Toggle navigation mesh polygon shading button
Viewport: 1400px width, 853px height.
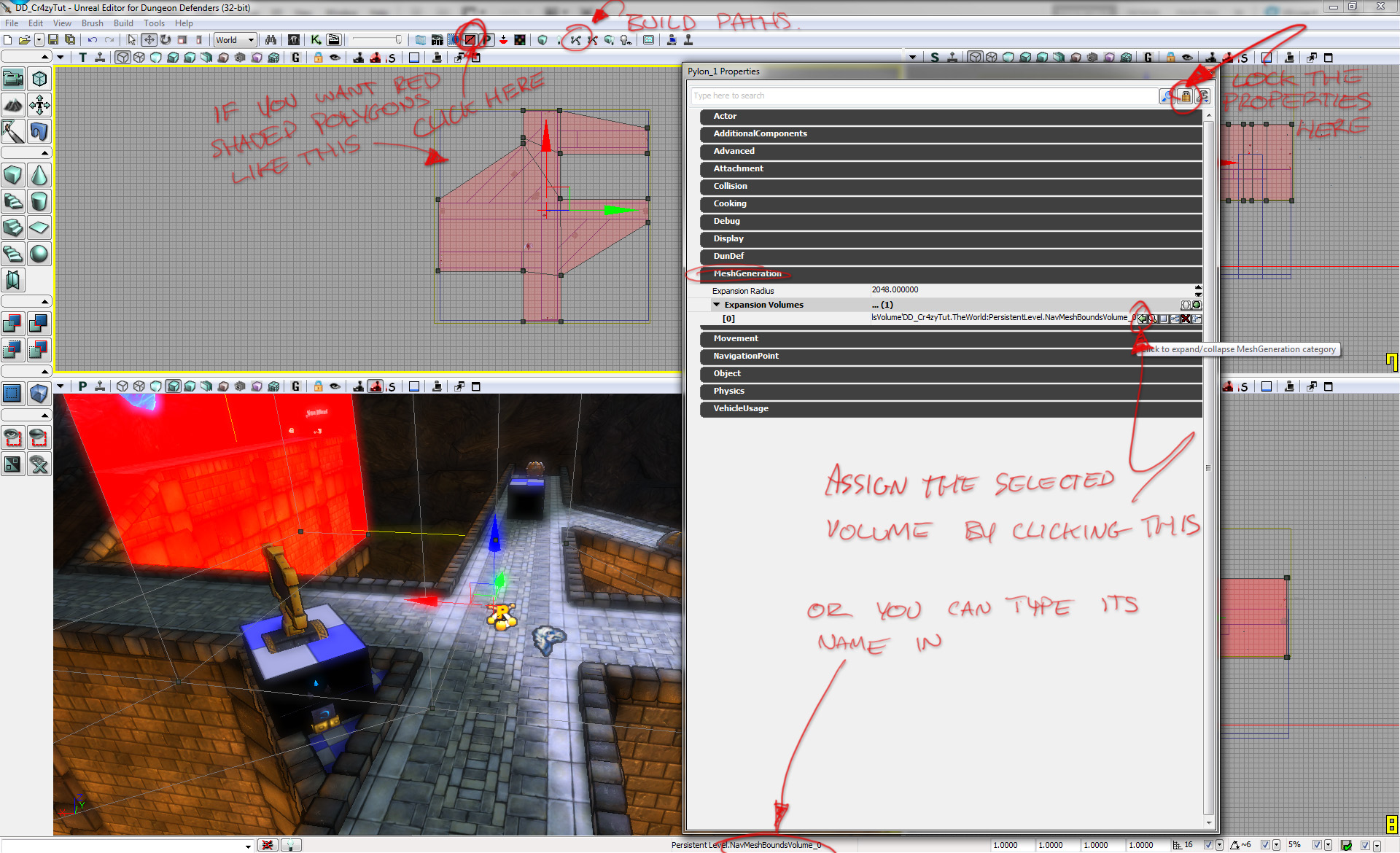[471, 39]
